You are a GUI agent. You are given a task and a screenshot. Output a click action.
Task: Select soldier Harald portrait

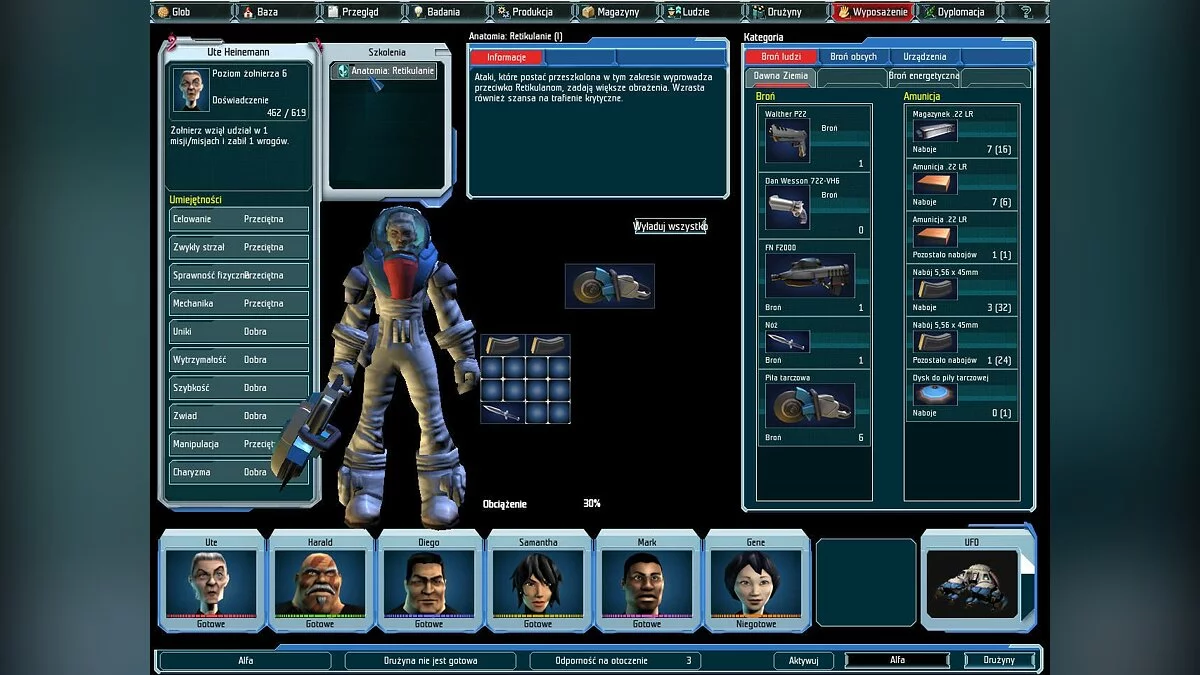point(320,583)
